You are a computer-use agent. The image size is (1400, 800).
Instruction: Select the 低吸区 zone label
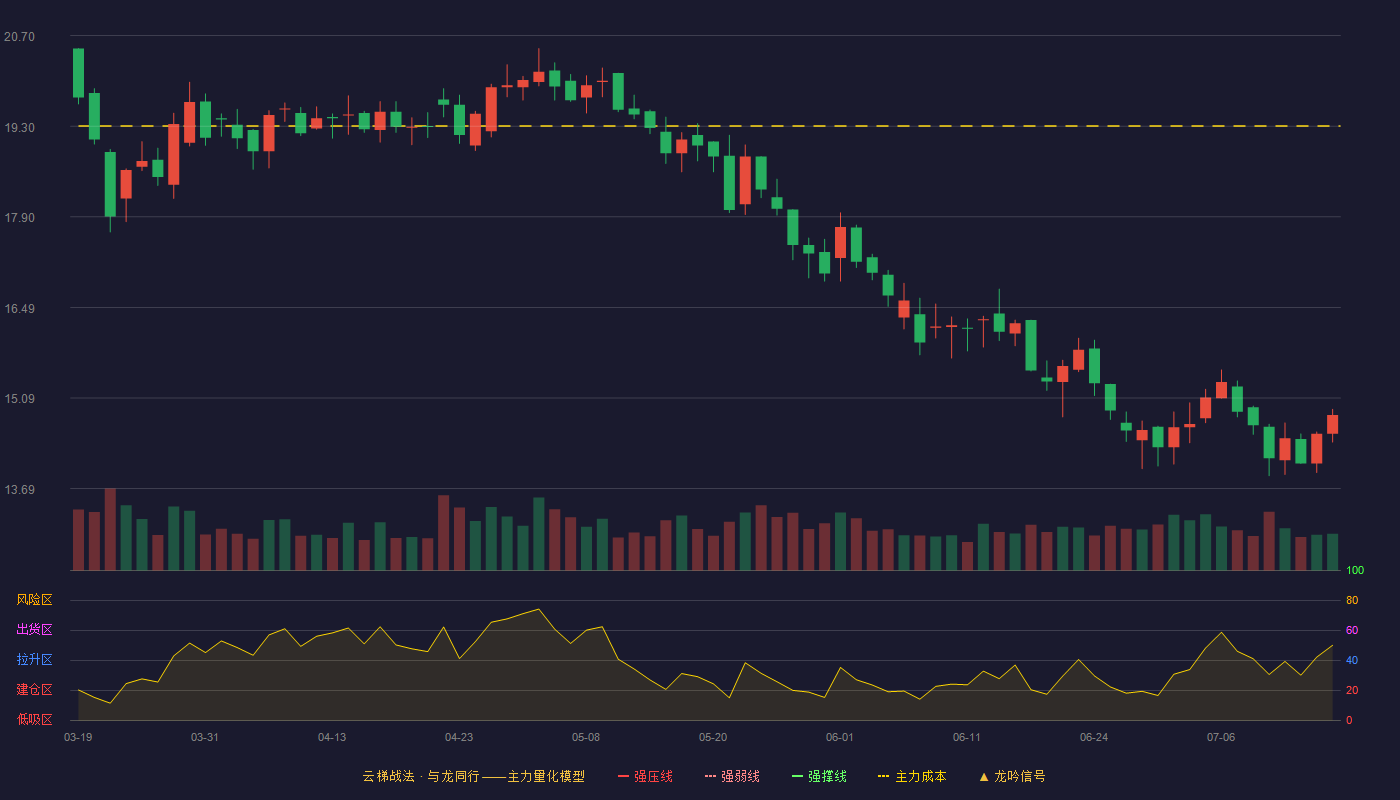coord(34,719)
